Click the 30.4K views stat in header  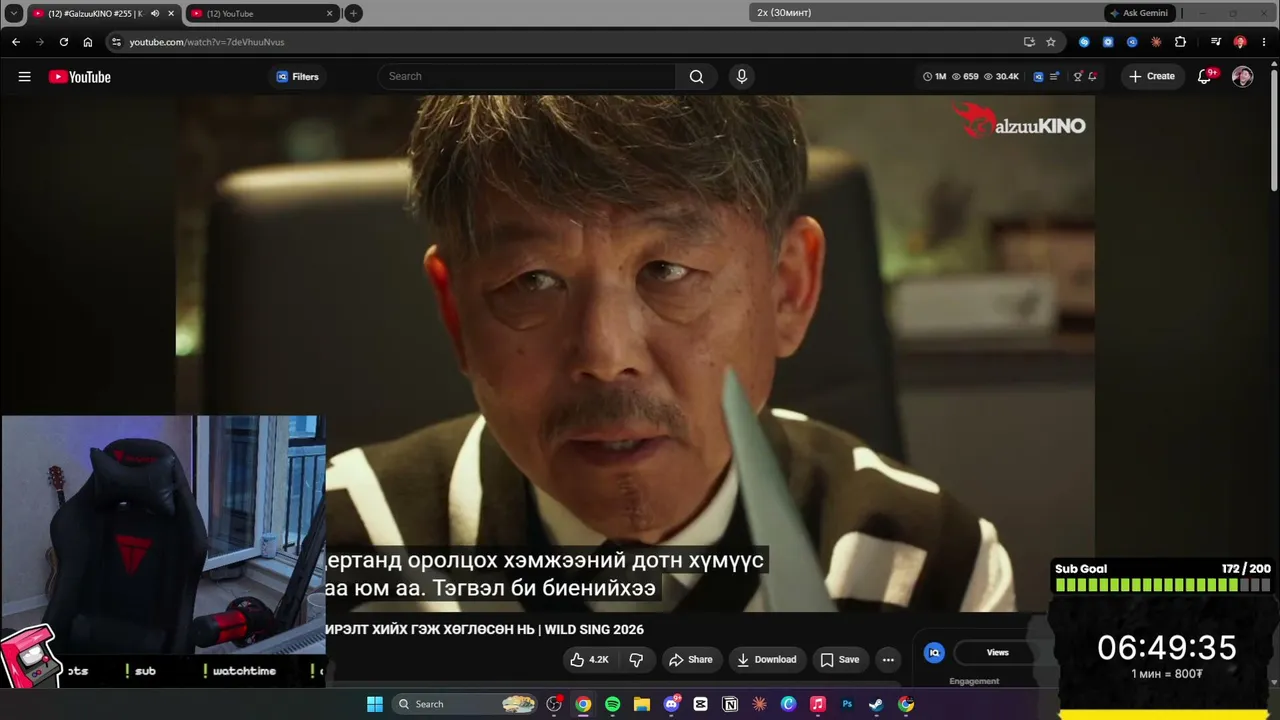(x=1001, y=77)
